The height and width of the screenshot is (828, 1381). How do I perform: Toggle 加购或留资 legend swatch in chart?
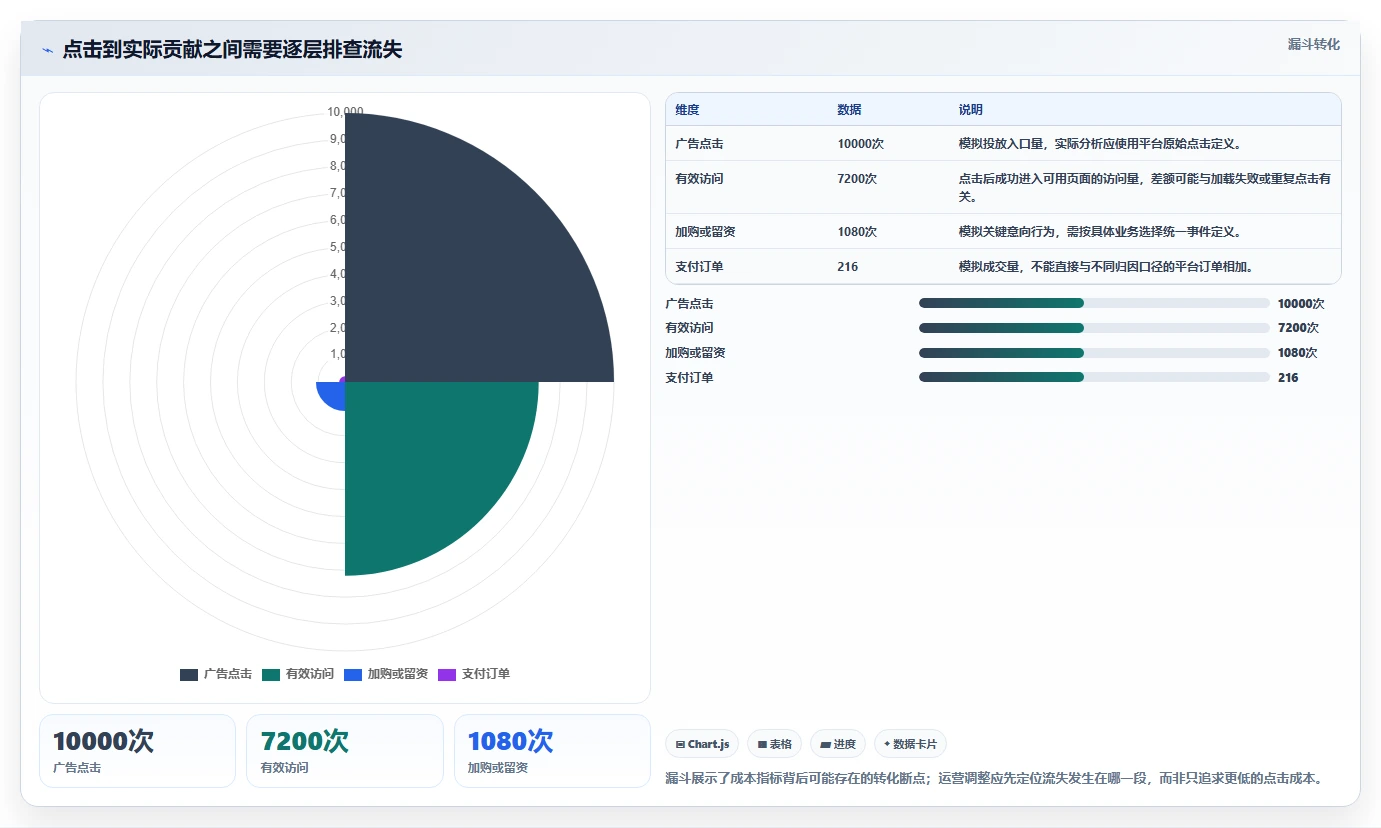click(x=352, y=675)
